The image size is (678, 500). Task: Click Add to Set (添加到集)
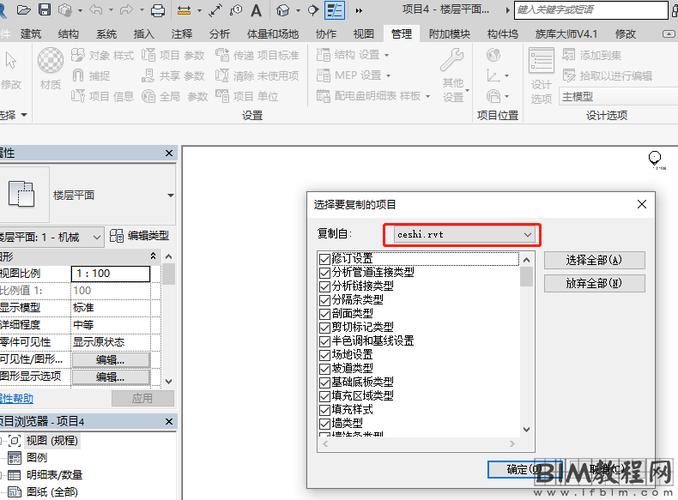click(592, 55)
